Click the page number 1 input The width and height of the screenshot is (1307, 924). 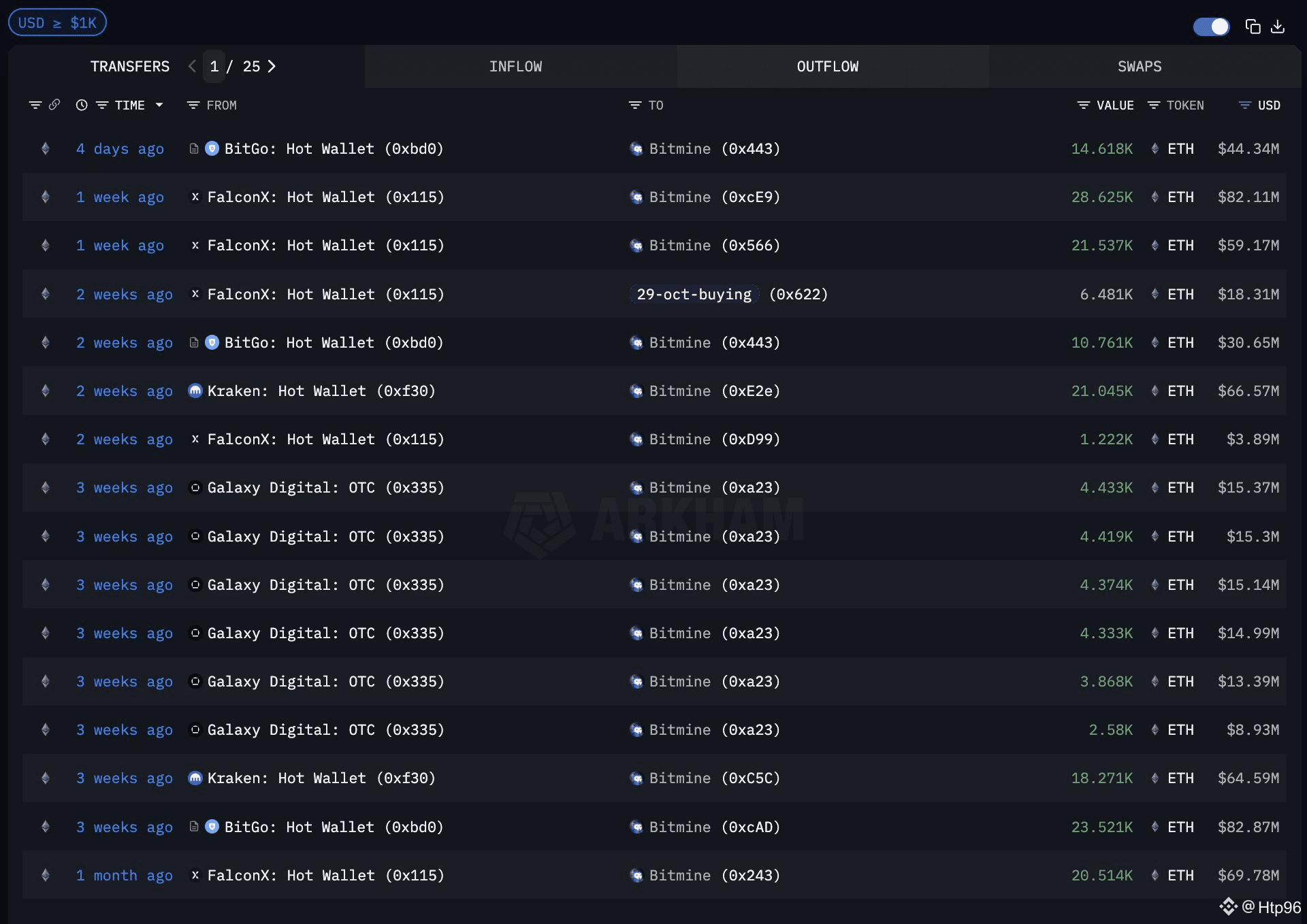click(214, 67)
